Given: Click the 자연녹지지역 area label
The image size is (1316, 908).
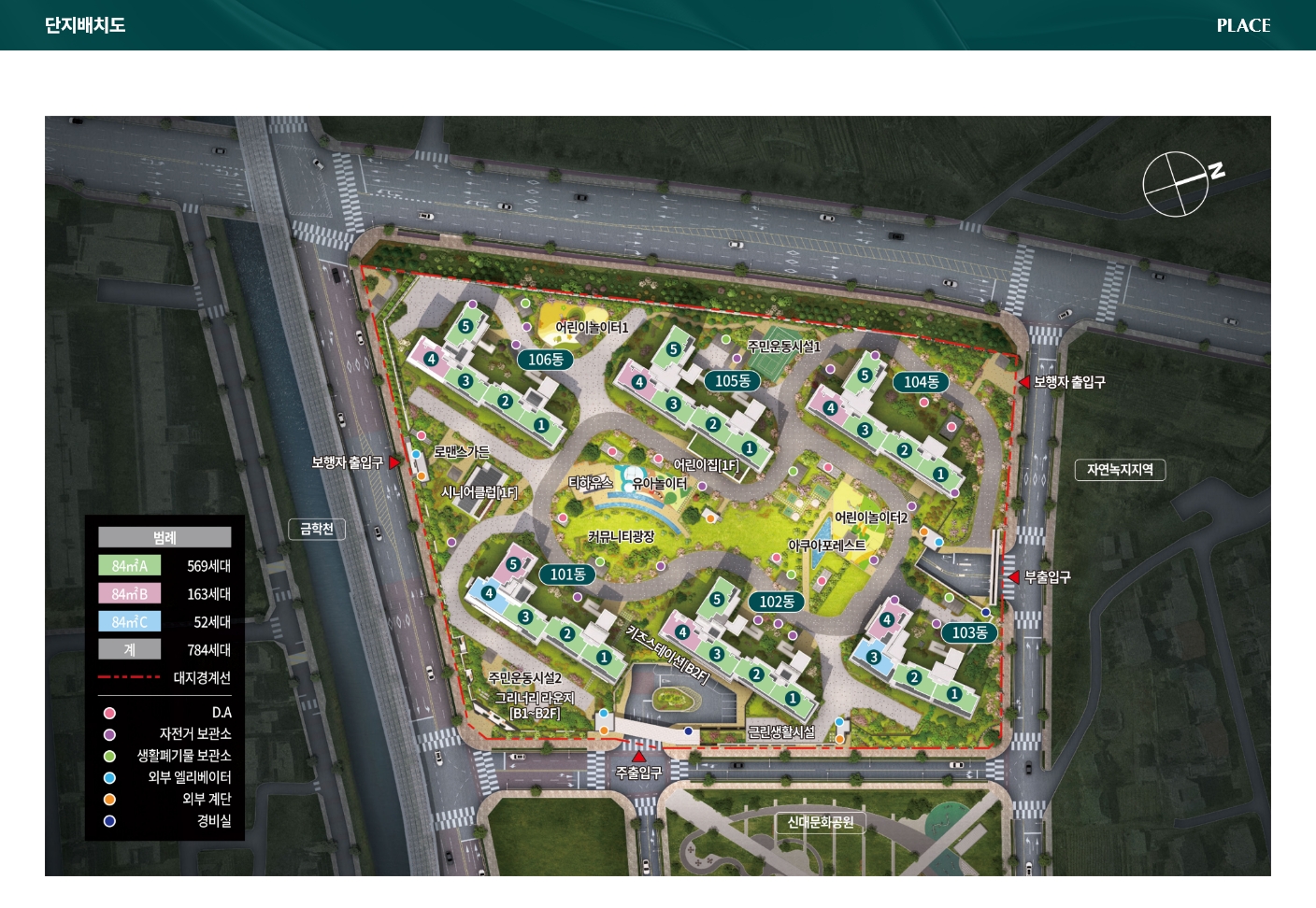Looking at the screenshot, I should click(x=1120, y=469).
